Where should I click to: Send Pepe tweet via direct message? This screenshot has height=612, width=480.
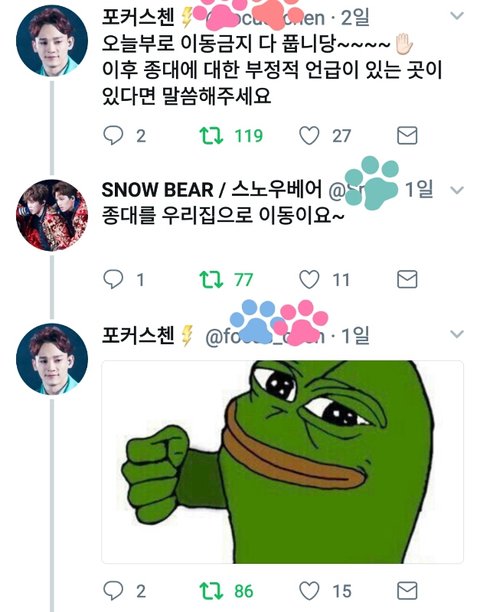point(407,591)
